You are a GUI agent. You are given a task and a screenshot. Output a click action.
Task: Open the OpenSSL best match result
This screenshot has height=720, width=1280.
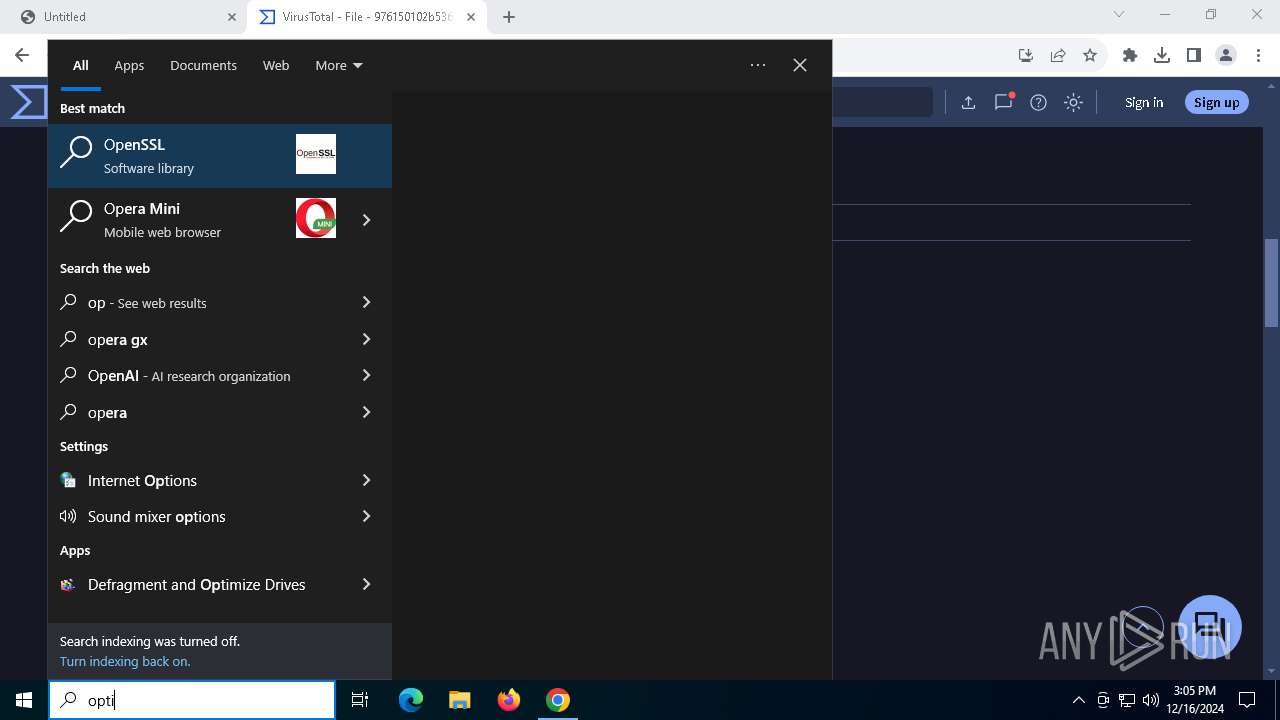pos(220,156)
